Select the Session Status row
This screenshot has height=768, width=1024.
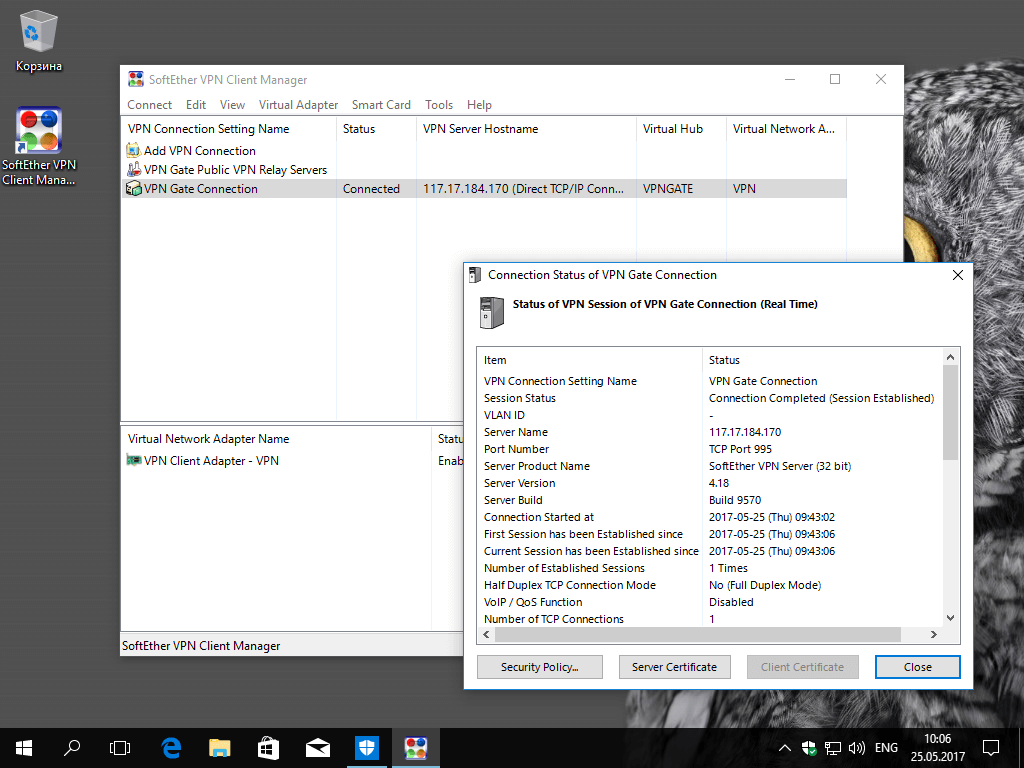710,398
